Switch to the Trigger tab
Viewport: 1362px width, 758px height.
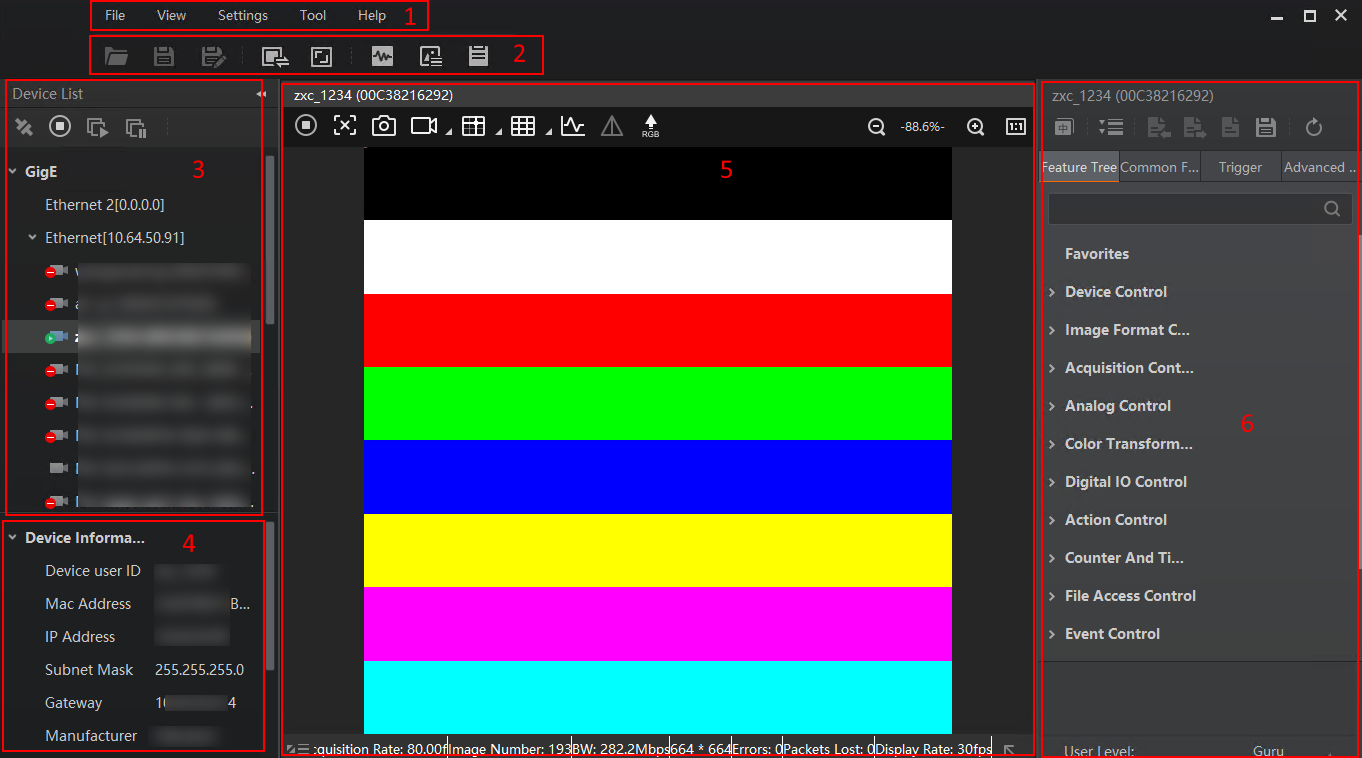(x=1240, y=168)
